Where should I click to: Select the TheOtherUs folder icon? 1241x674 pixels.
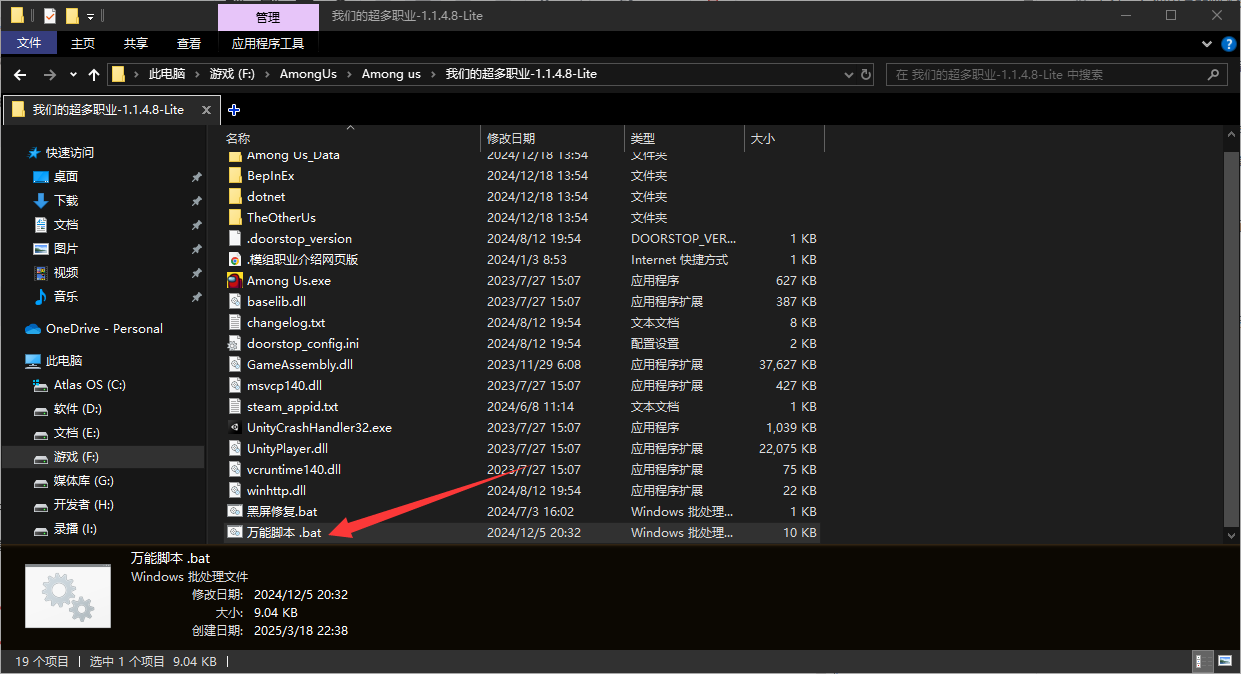pos(235,217)
